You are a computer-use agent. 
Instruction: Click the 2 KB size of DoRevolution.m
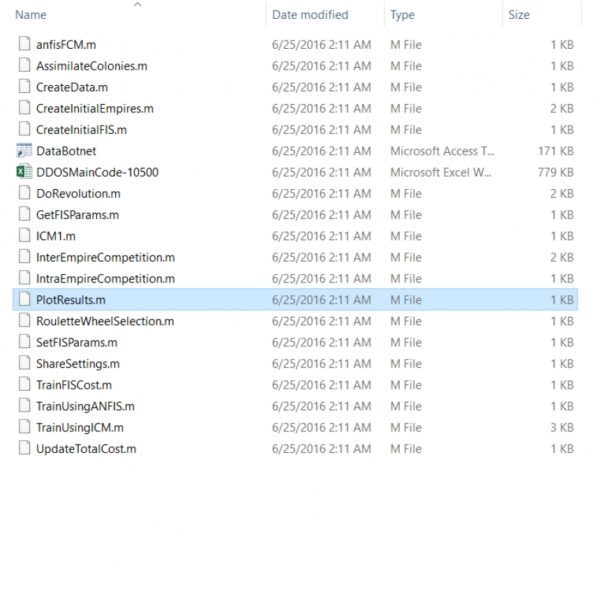(562, 193)
